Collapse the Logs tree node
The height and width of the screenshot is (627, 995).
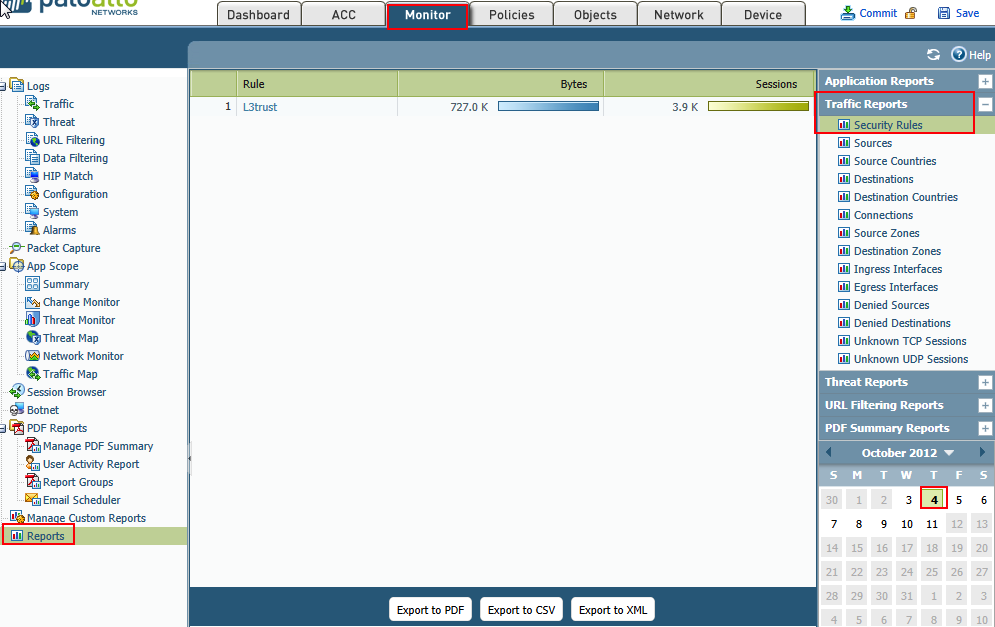(x=3, y=86)
